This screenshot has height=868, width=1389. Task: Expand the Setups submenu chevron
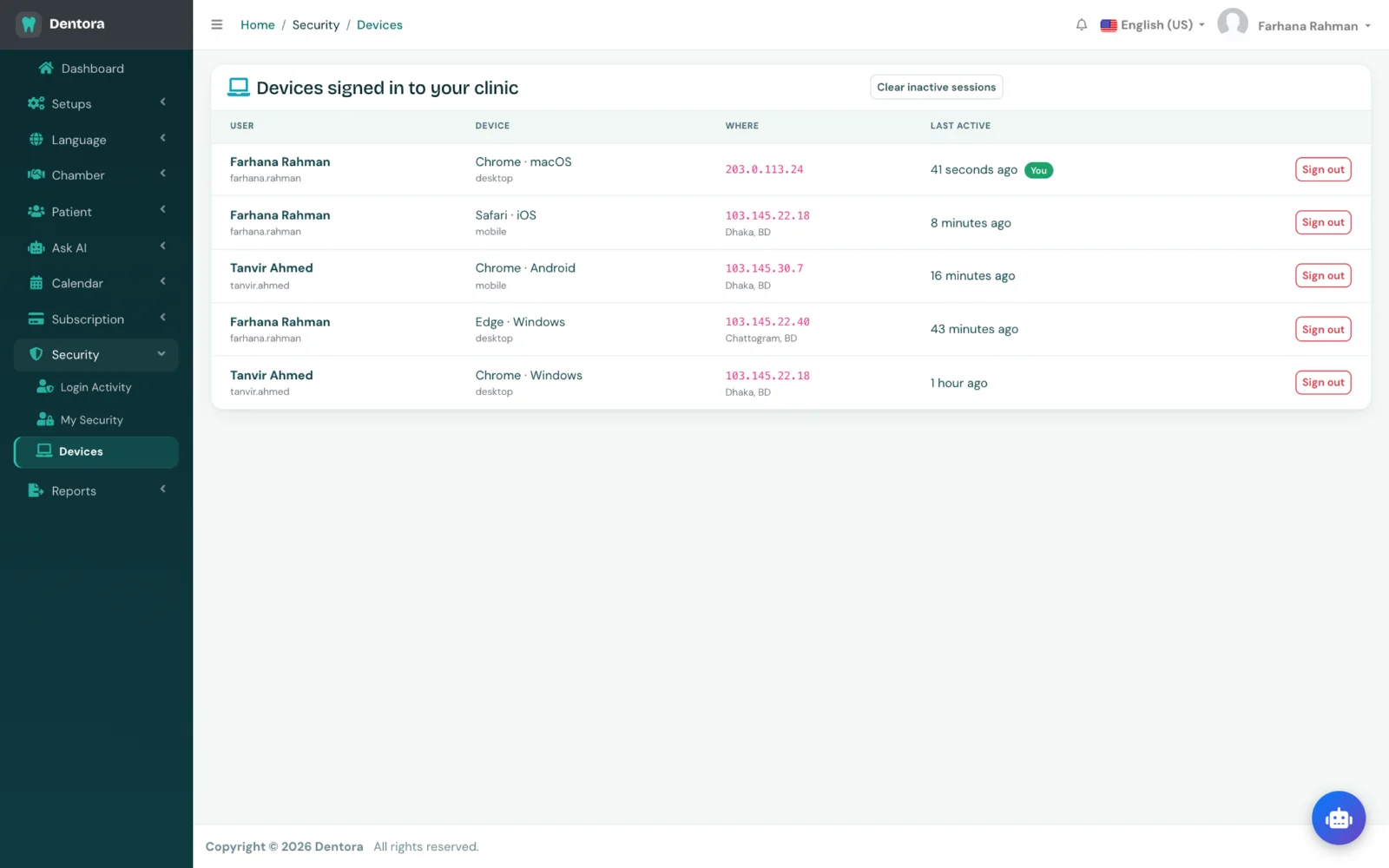[x=162, y=102]
